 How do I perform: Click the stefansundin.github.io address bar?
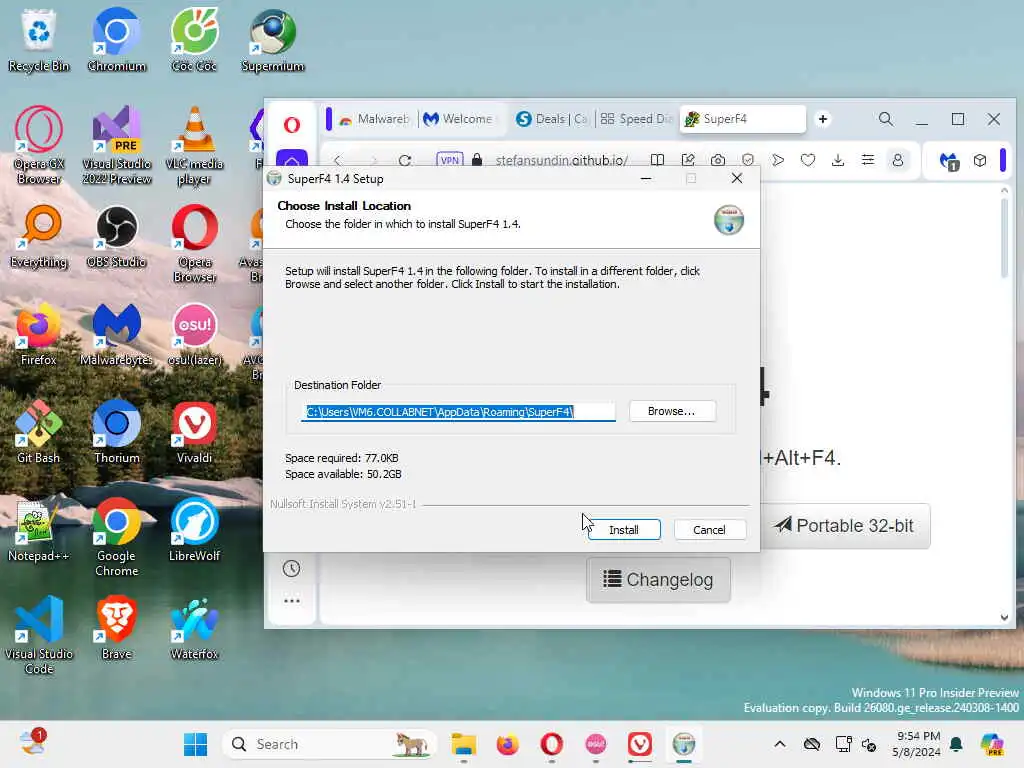coord(562,160)
